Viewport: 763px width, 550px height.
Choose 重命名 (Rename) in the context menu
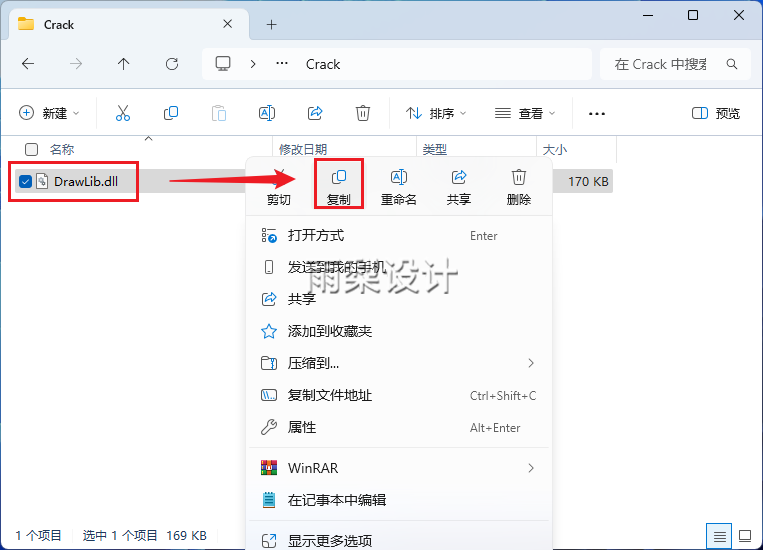point(399,186)
